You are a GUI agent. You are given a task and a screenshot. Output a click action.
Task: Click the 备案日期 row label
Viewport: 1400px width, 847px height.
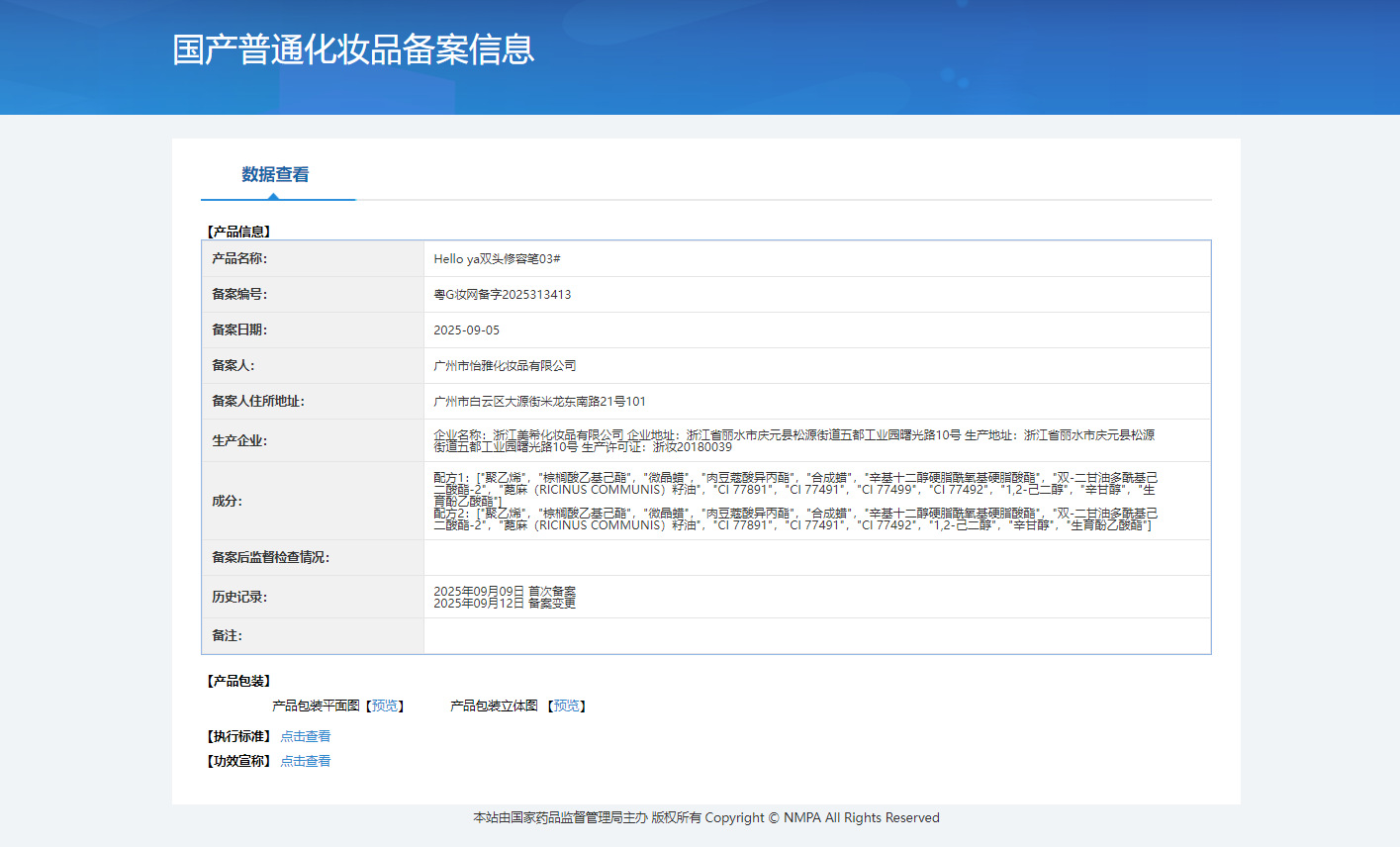(239, 329)
